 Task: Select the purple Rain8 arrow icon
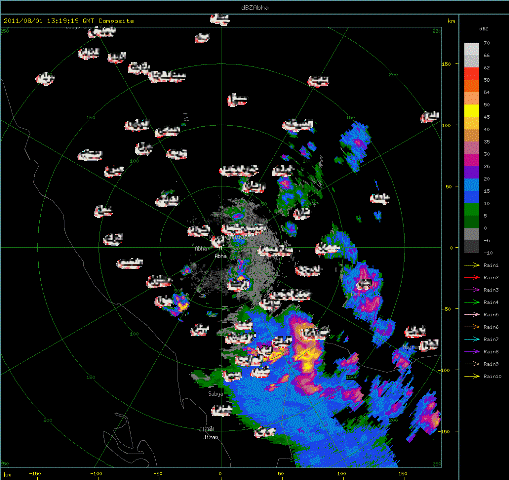(x=472, y=351)
